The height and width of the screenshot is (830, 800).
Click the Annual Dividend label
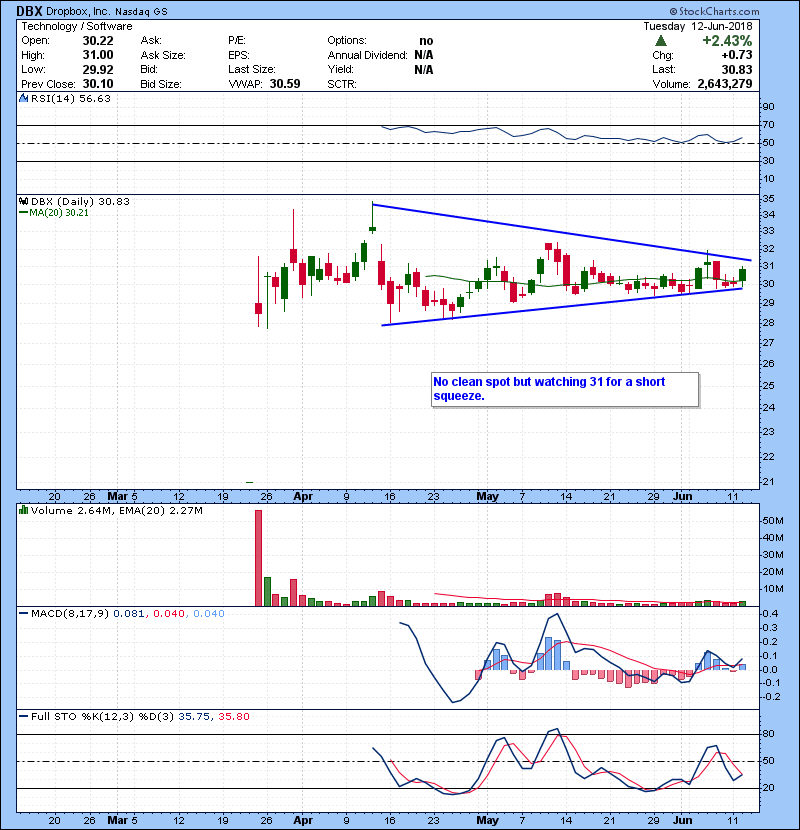click(367, 55)
